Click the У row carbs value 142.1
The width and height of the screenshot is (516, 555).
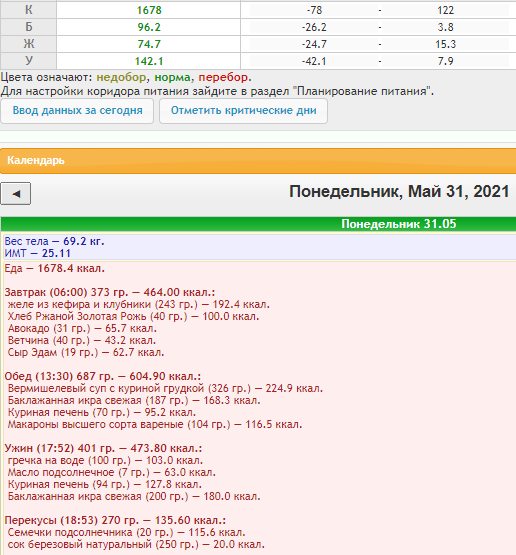point(149,61)
